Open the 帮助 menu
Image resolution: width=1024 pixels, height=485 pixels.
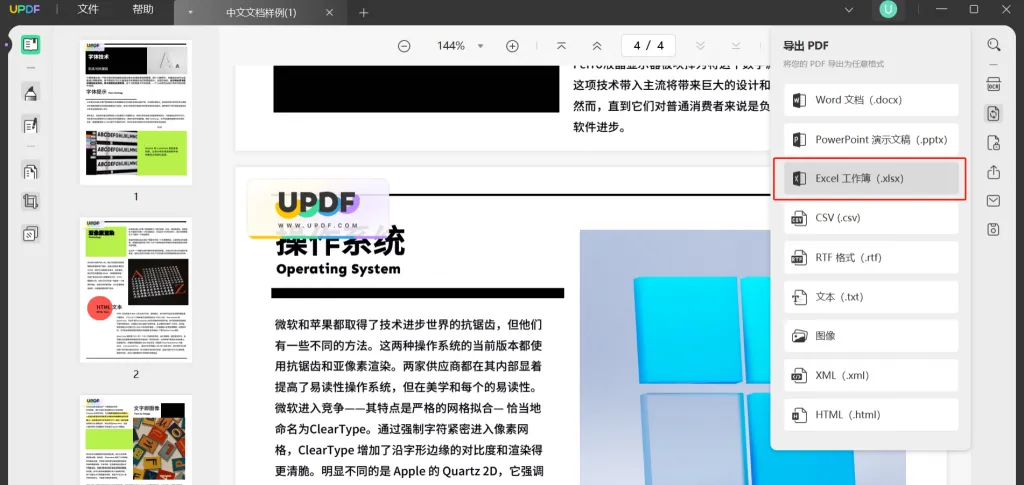143,10
